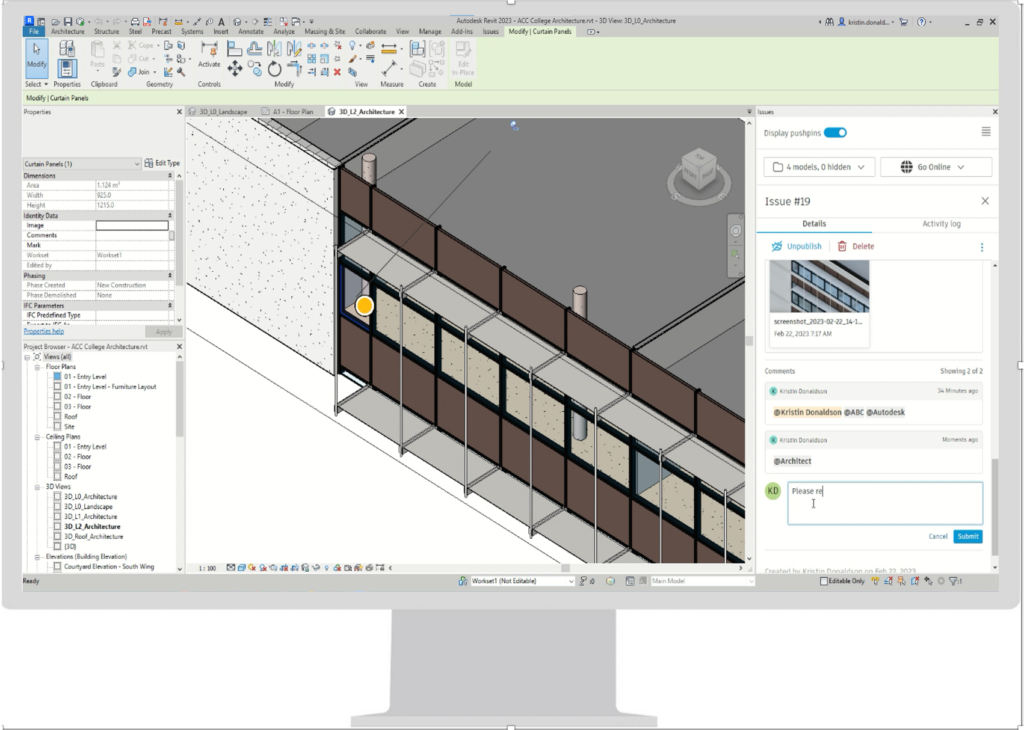Open the three-dot issue options menu
Image resolution: width=1024 pixels, height=730 pixels.
pos(981,246)
